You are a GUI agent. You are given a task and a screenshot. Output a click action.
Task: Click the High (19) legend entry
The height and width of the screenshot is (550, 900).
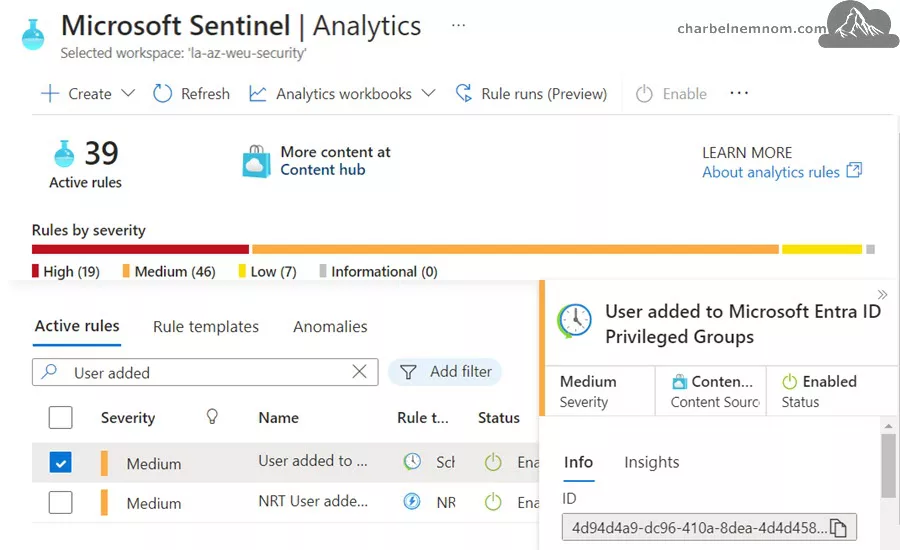pos(65,272)
